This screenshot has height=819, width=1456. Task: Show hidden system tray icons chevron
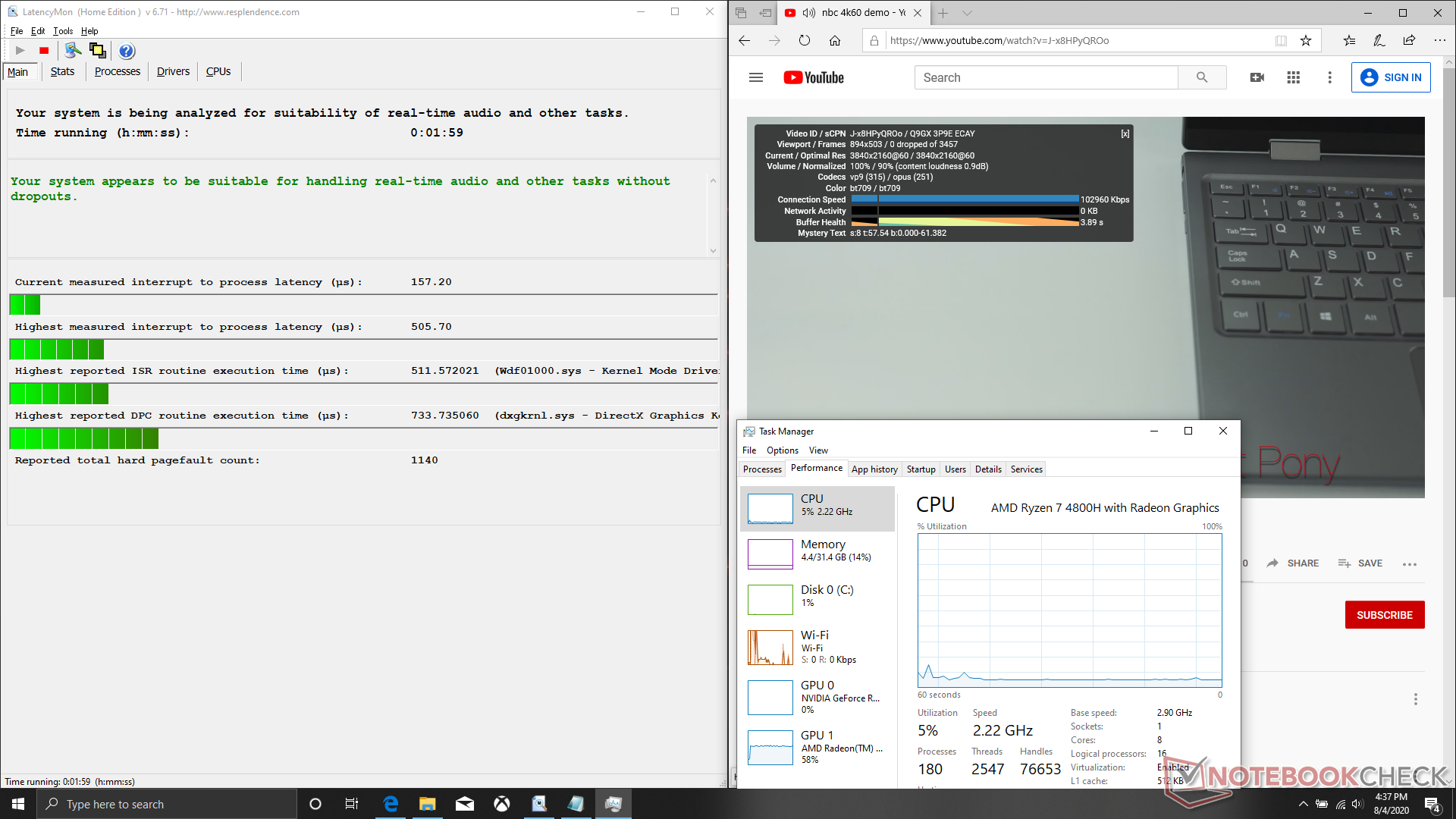coord(1303,804)
